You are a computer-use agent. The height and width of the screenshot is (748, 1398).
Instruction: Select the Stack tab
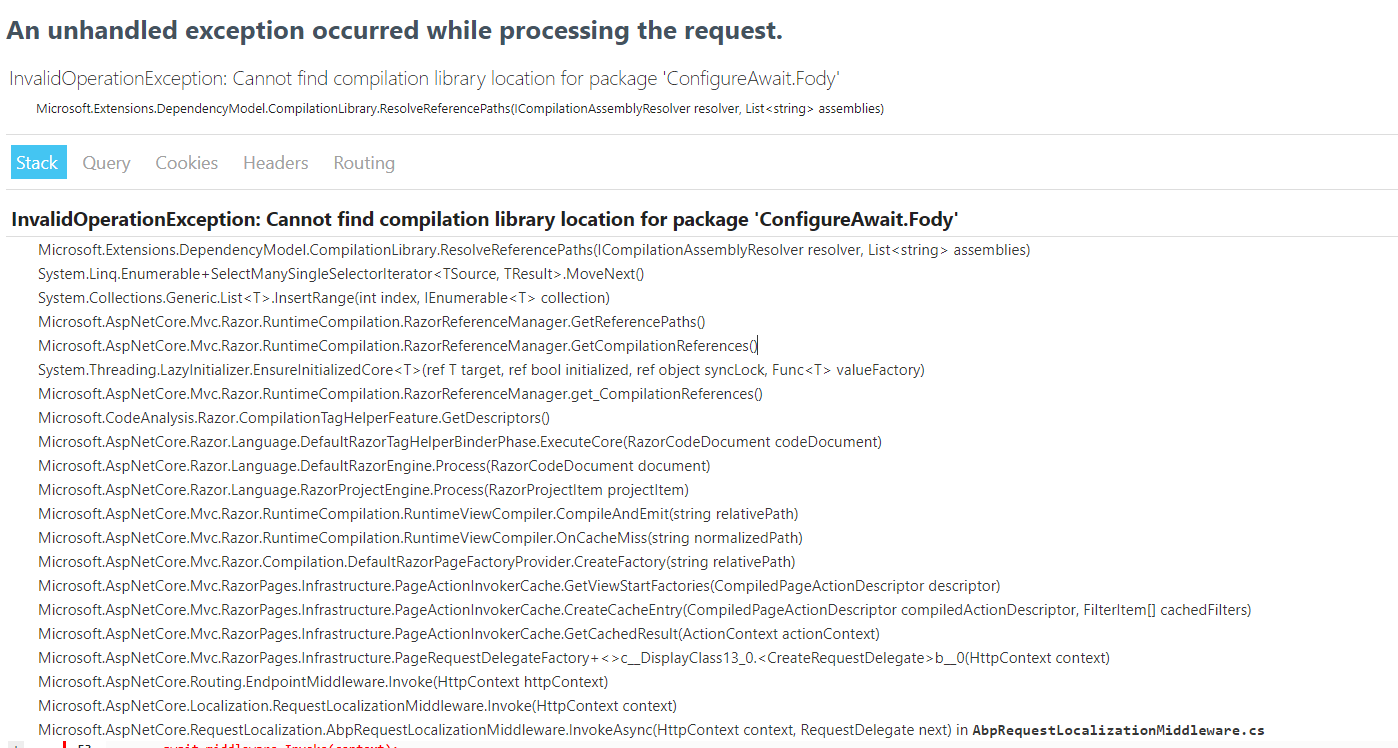click(38, 161)
